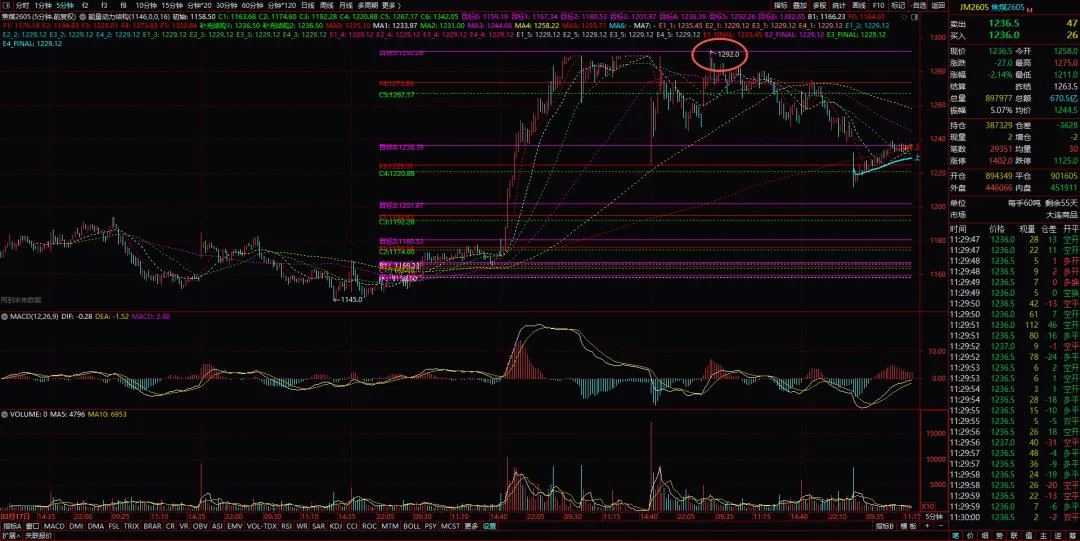Switch sub-chart to OBV indicator
This screenshot has height=541, width=1080.
point(200,526)
